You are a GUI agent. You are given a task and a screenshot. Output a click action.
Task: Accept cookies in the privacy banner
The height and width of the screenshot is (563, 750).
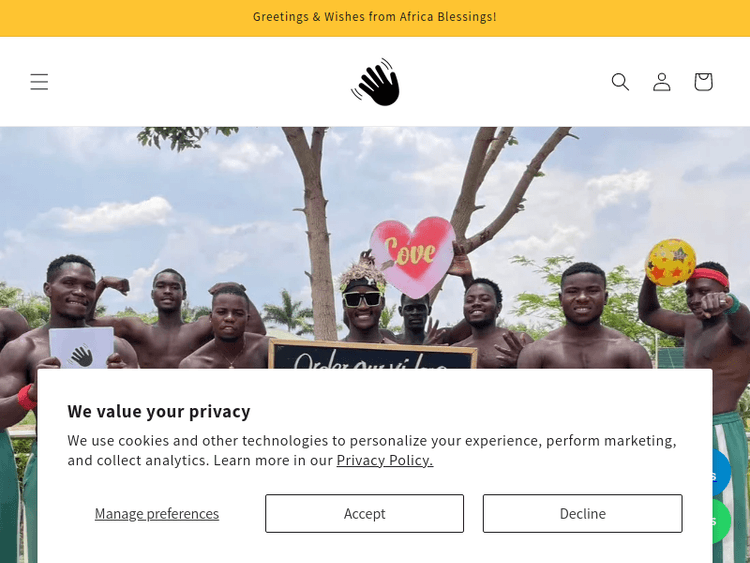364,513
